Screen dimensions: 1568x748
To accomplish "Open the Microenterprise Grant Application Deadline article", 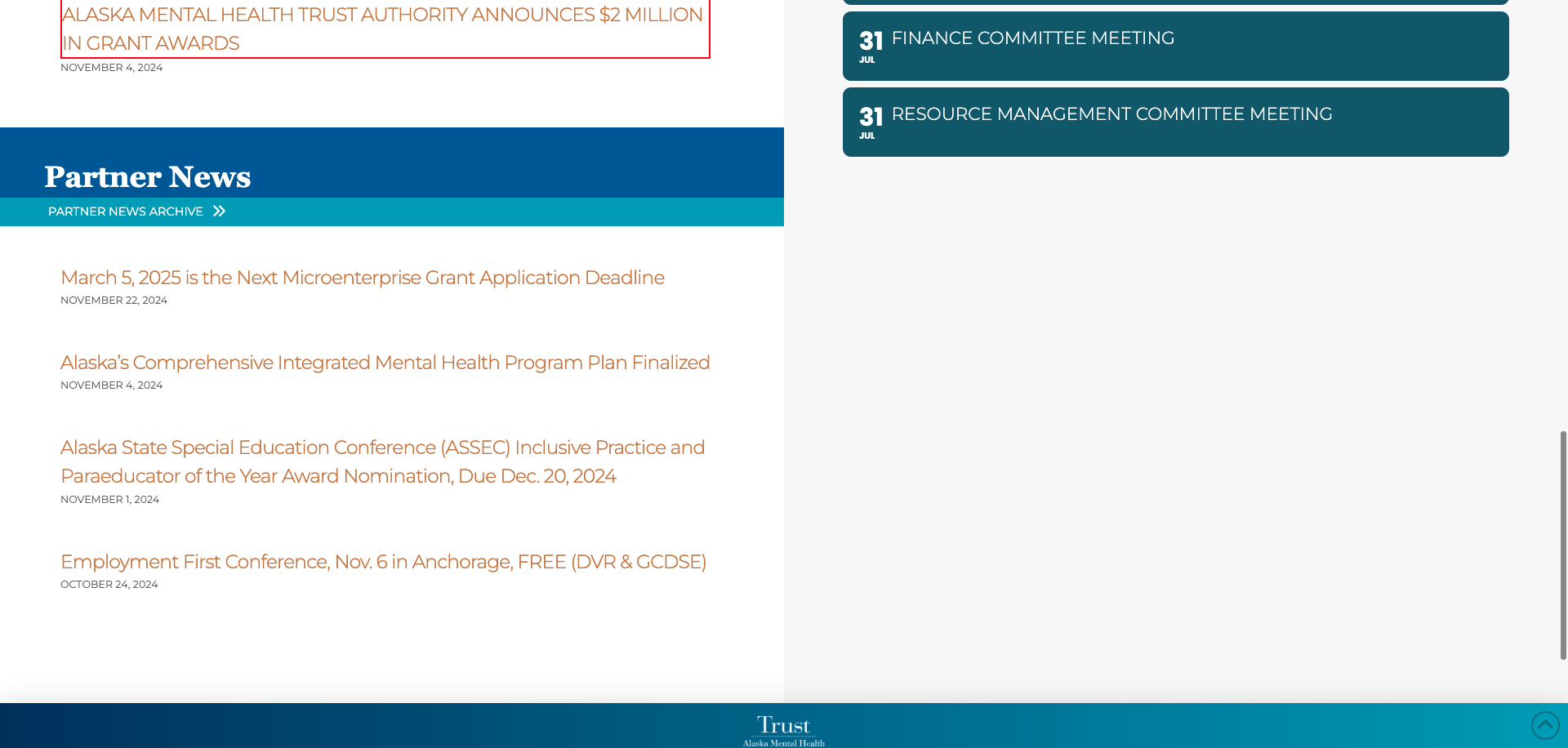I will point(362,278).
